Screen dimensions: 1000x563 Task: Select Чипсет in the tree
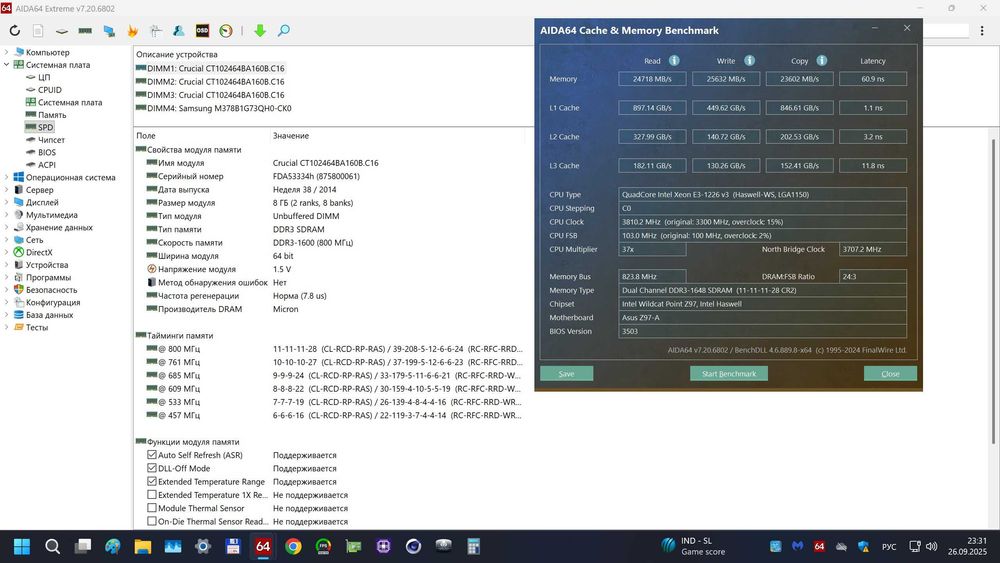(51, 140)
